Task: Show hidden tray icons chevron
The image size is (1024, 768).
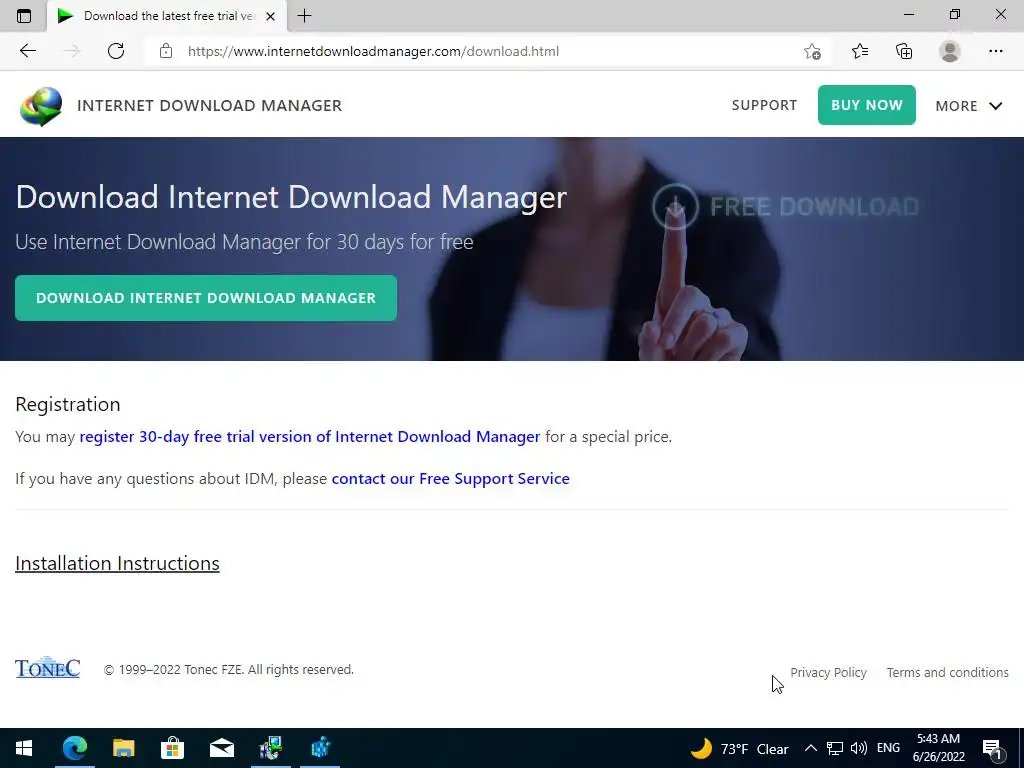Action: (810, 748)
